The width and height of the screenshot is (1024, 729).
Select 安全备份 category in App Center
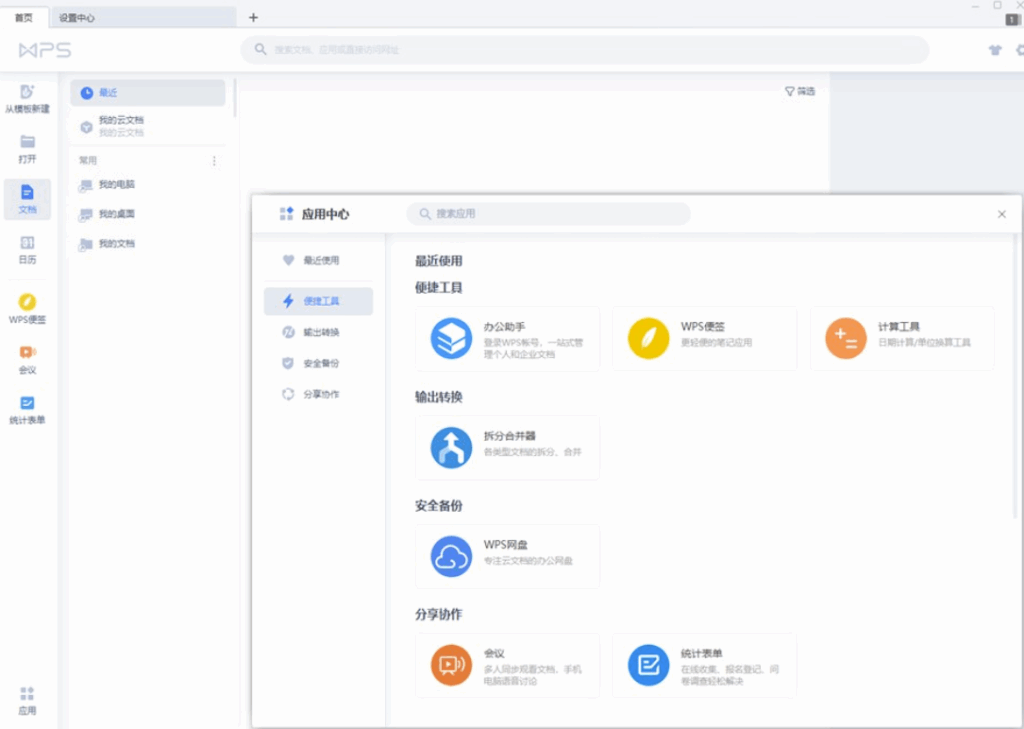(x=318, y=363)
